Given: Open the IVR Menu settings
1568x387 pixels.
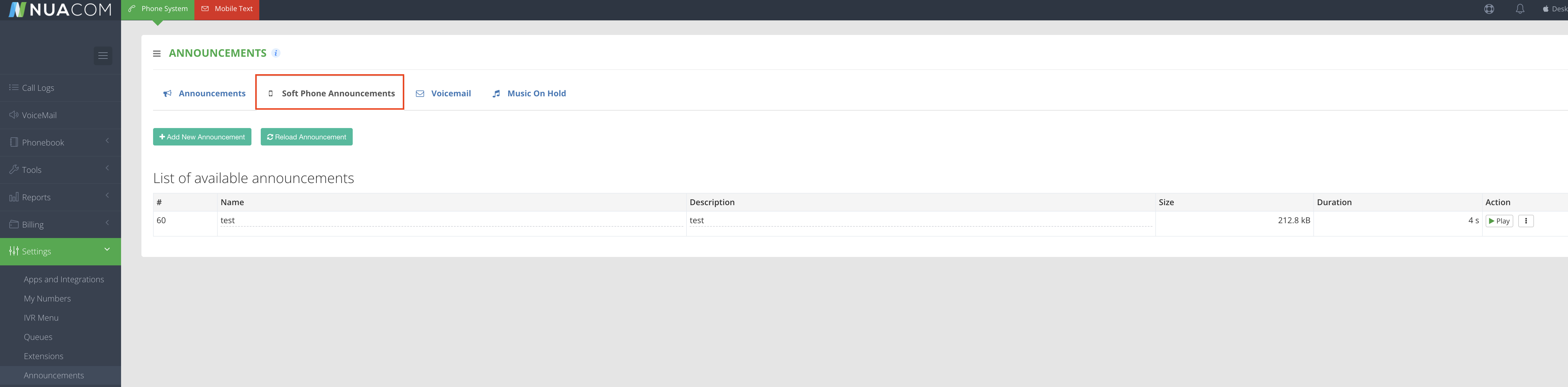Looking at the screenshot, I should [x=41, y=318].
